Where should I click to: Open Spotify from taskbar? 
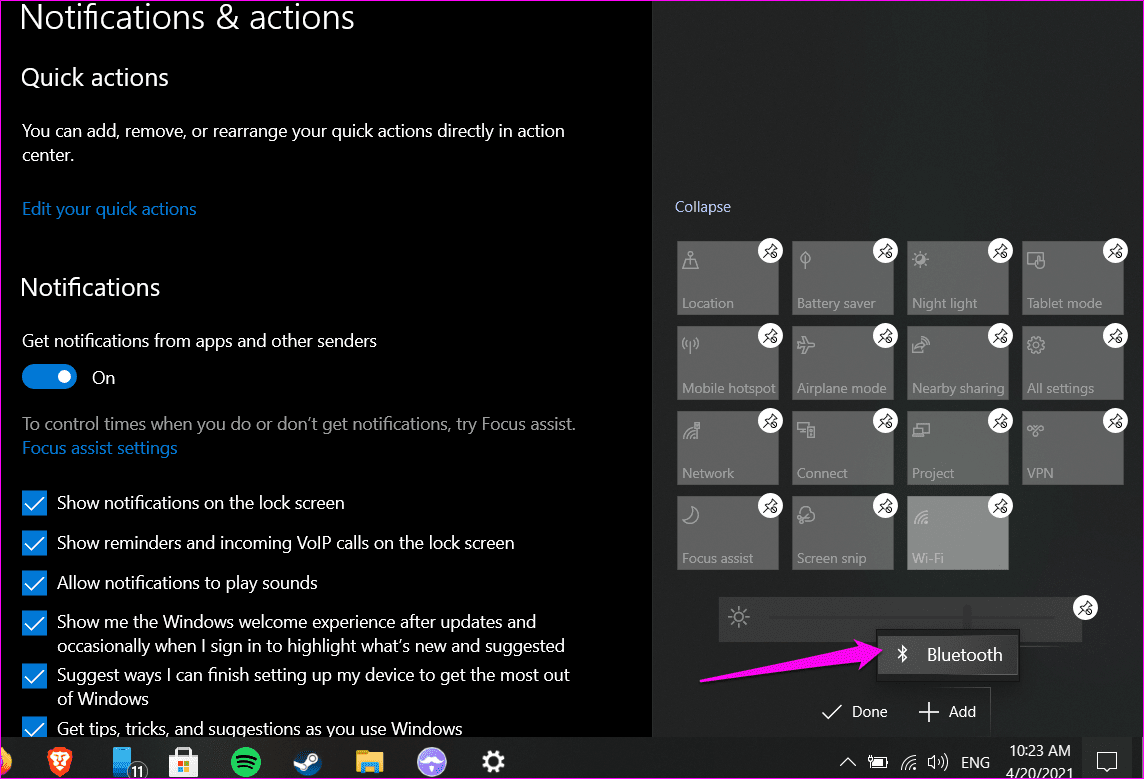tap(246, 761)
